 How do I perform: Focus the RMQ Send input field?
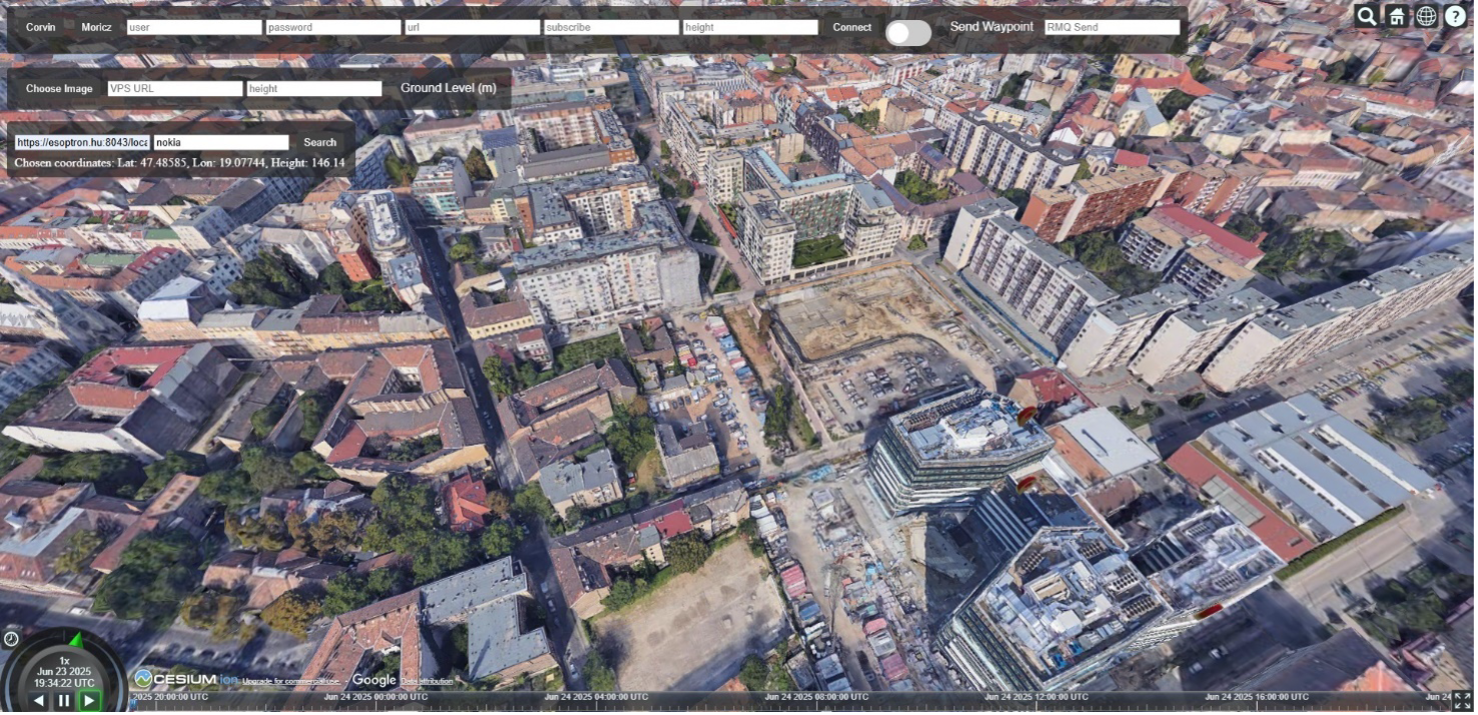(1112, 27)
